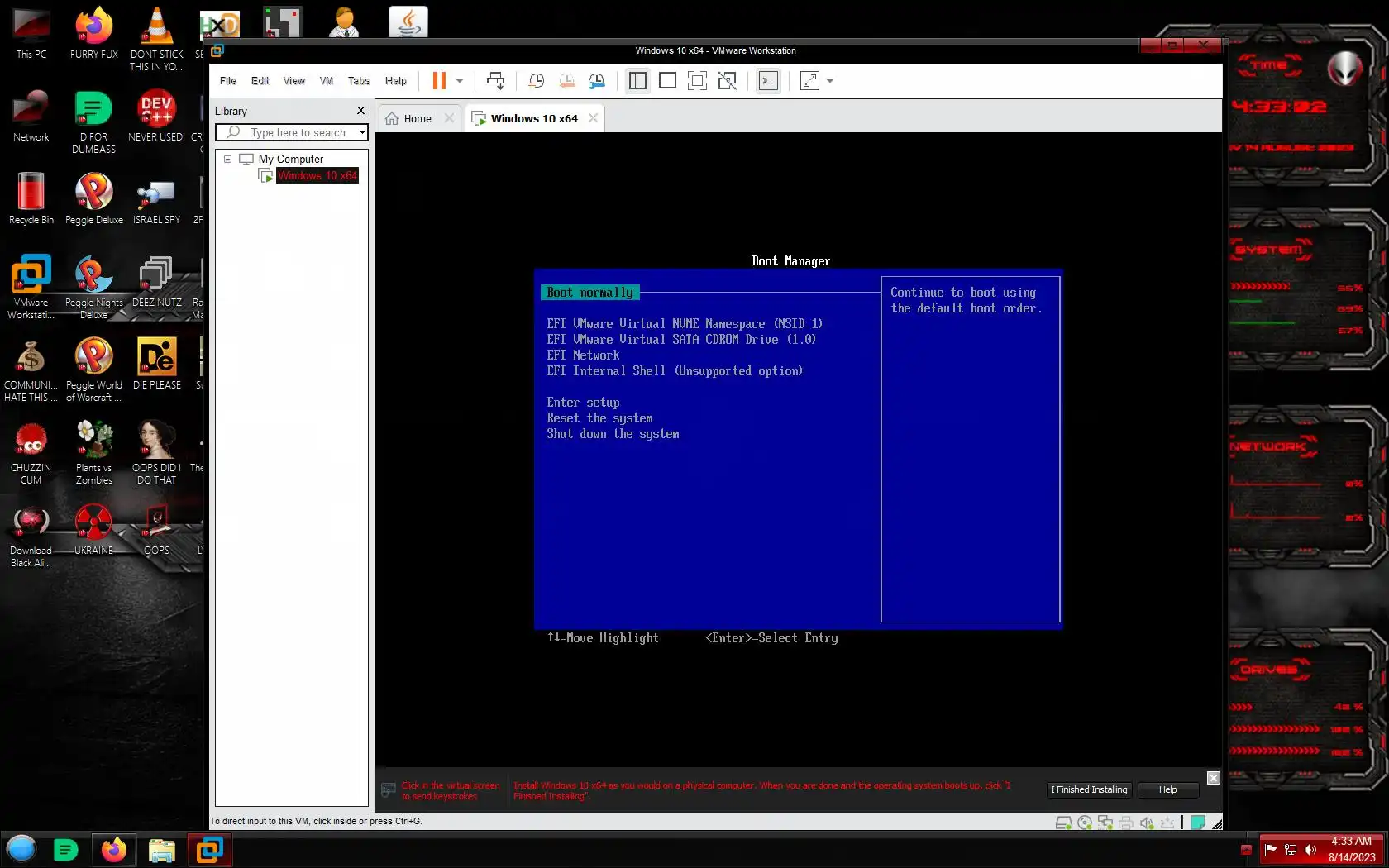The width and height of the screenshot is (1389, 868).
Task: Open the Help menu
Action: click(x=396, y=81)
